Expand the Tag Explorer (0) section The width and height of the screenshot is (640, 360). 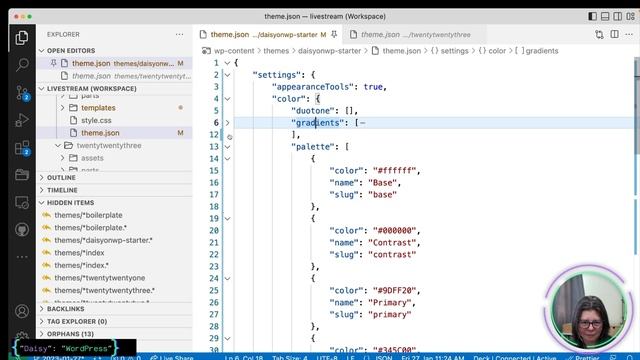42,322
